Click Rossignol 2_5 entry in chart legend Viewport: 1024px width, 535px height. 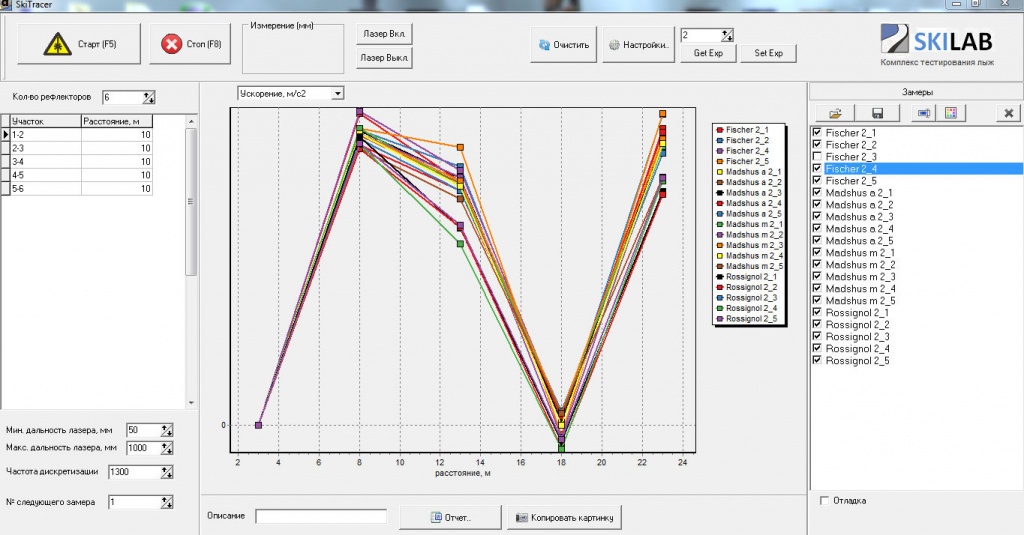[x=746, y=319]
